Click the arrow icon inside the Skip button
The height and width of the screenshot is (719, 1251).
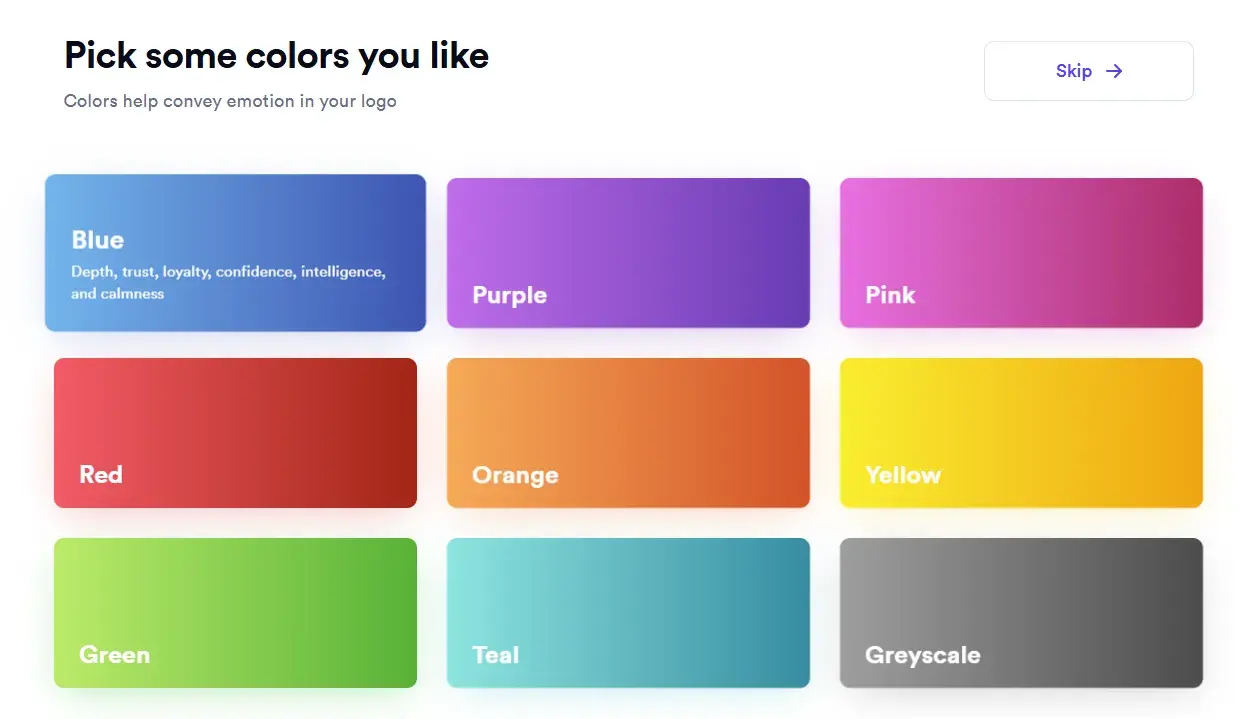(1113, 71)
